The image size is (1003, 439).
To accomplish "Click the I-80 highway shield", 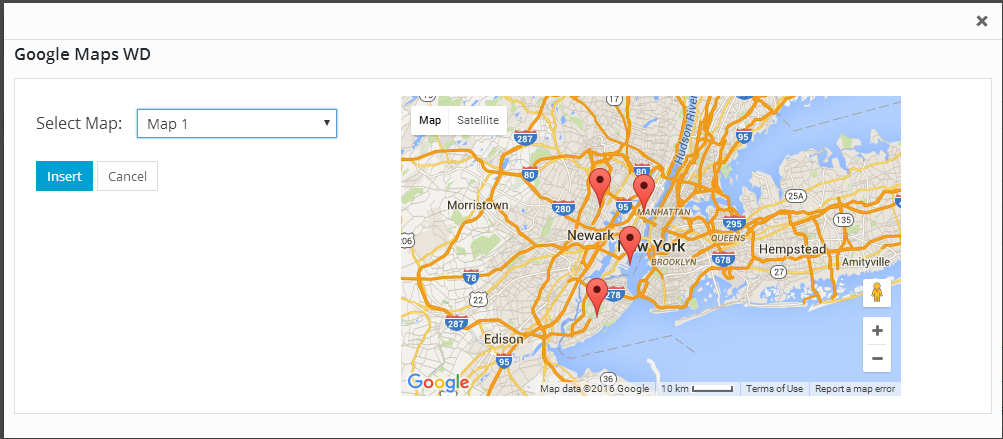I will point(528,173).
